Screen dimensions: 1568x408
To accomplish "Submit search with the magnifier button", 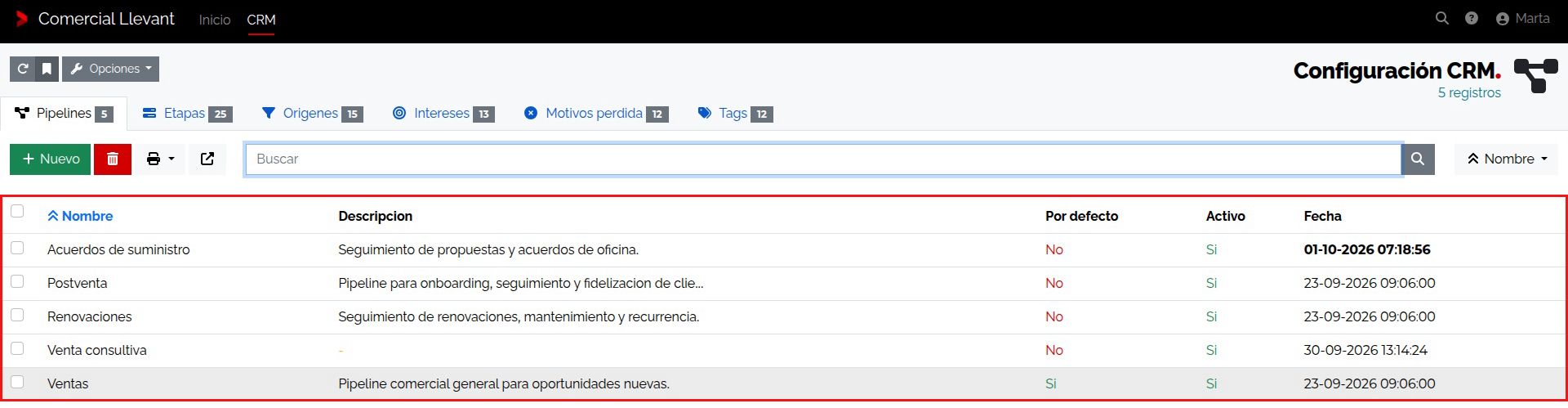I will 1418,159.
